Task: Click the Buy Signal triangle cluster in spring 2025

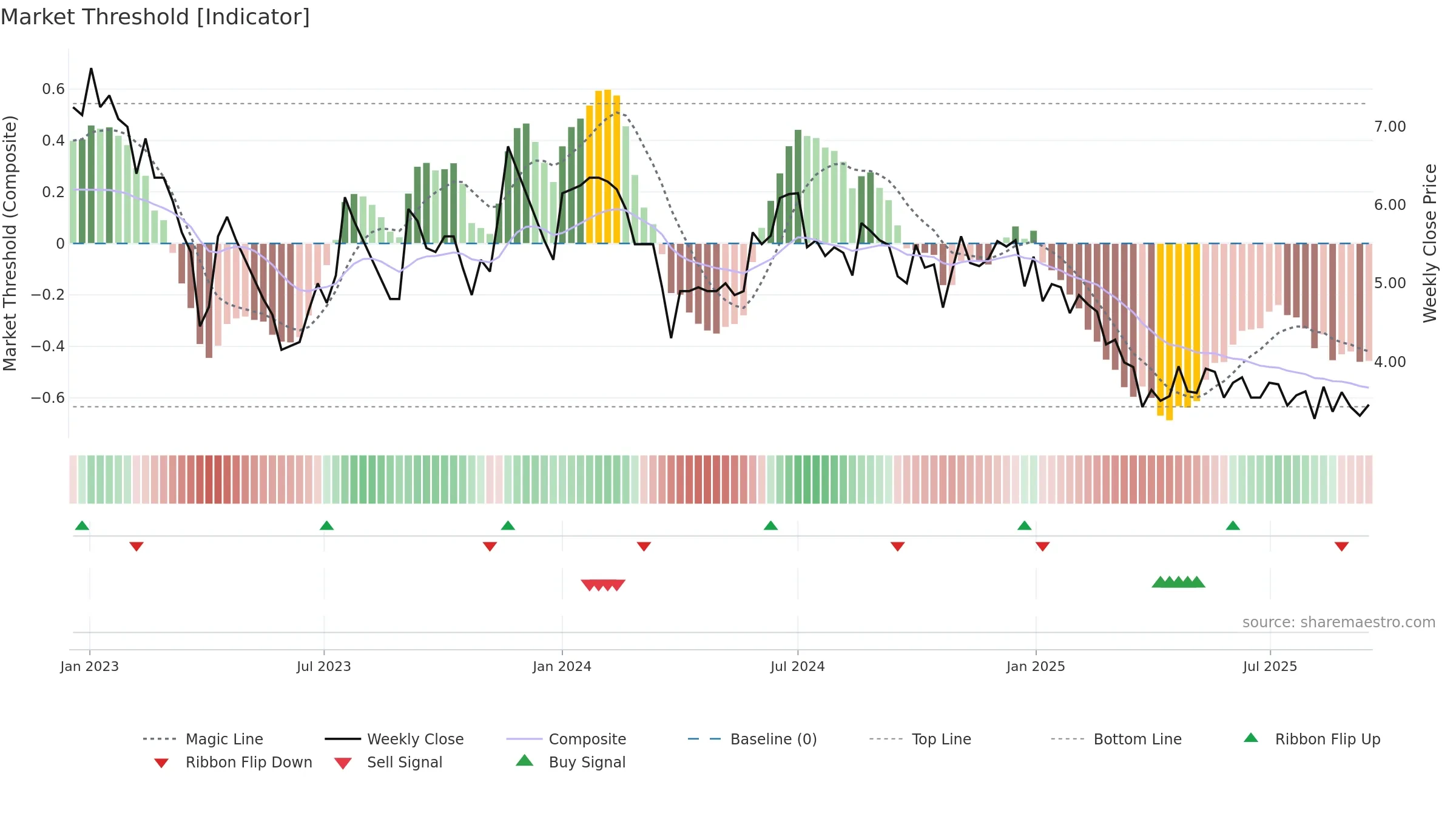Action: point(1178,582)
